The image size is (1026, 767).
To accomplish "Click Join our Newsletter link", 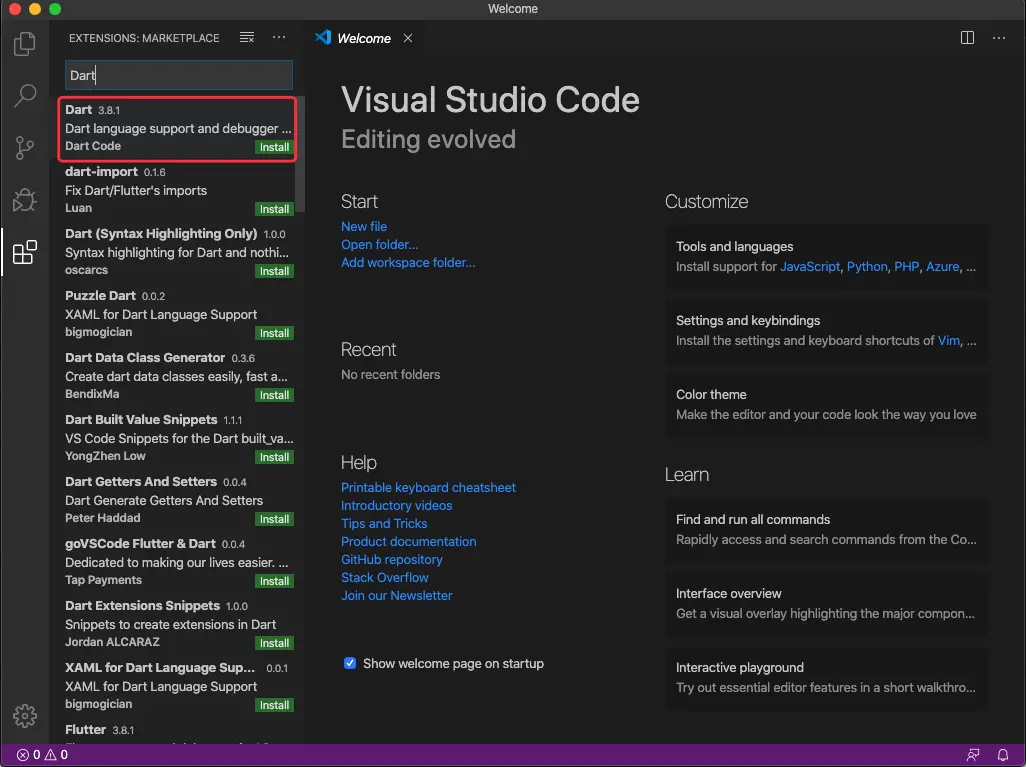I will (397, 596).
